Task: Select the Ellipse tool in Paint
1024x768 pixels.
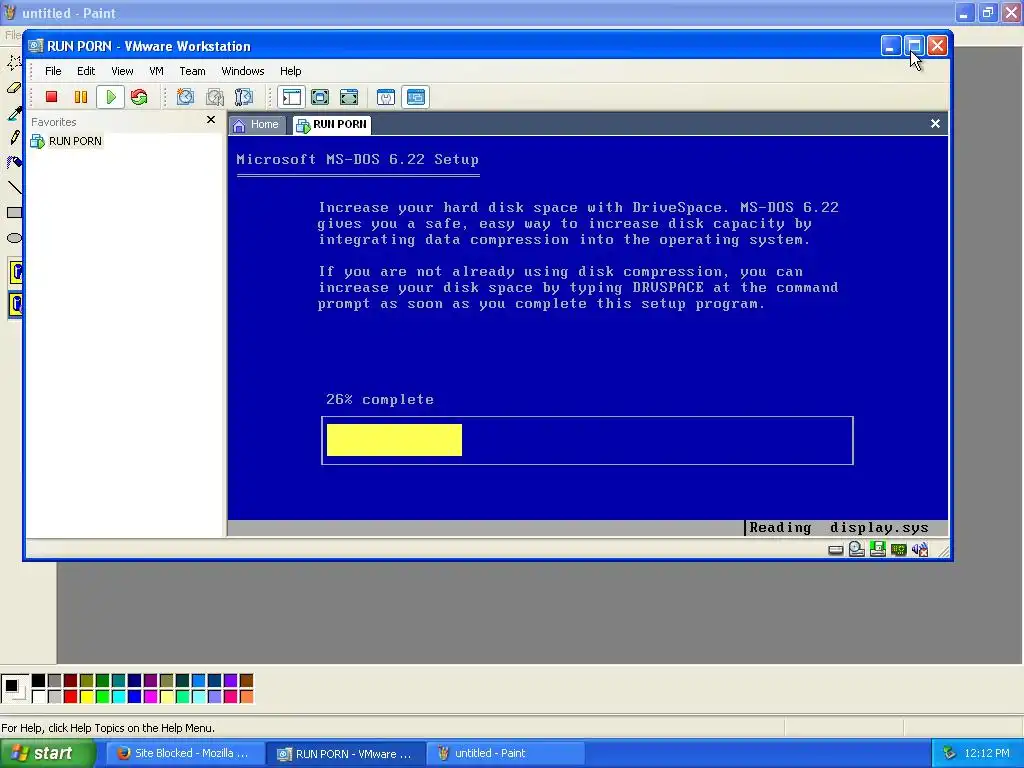Action: pos(14,238)
